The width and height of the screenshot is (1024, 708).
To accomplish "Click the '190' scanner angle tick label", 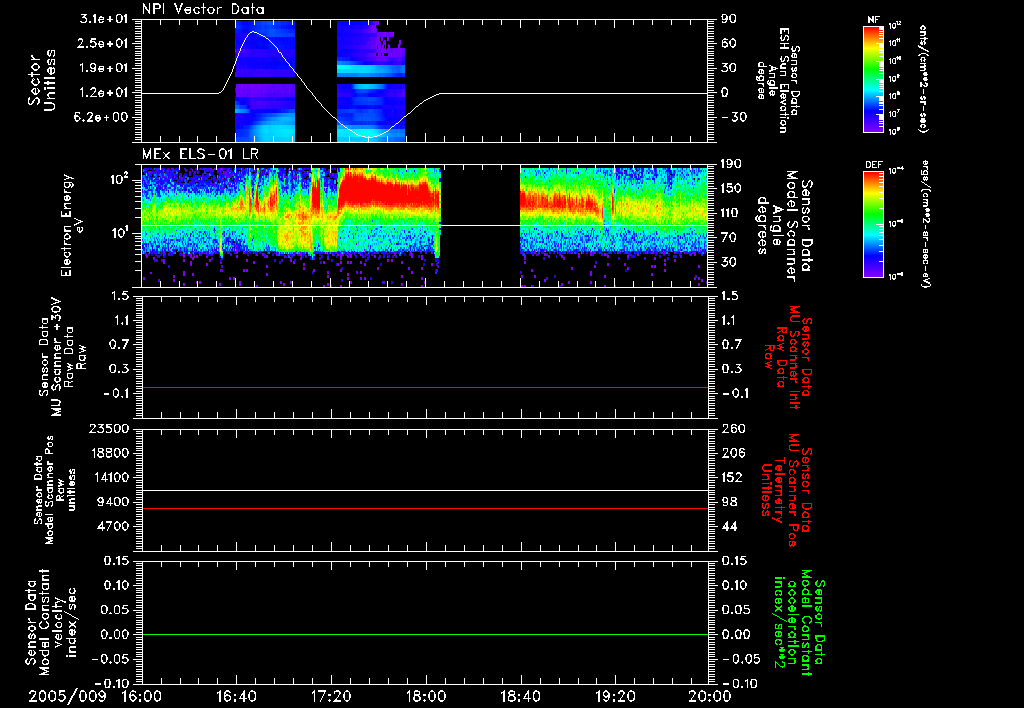I will 731,164.
